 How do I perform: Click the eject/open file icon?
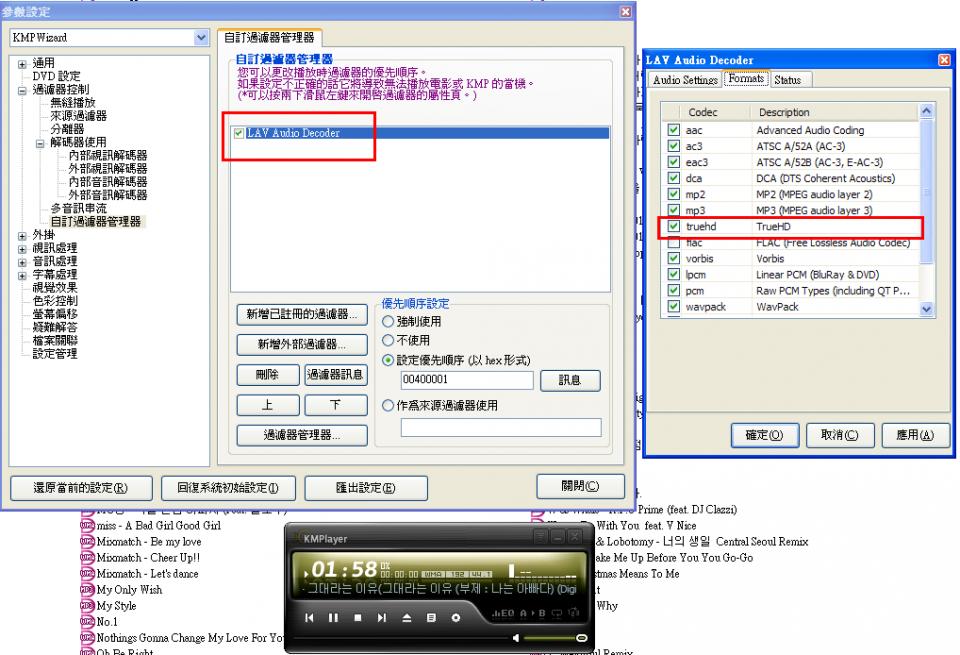[406, 619]
